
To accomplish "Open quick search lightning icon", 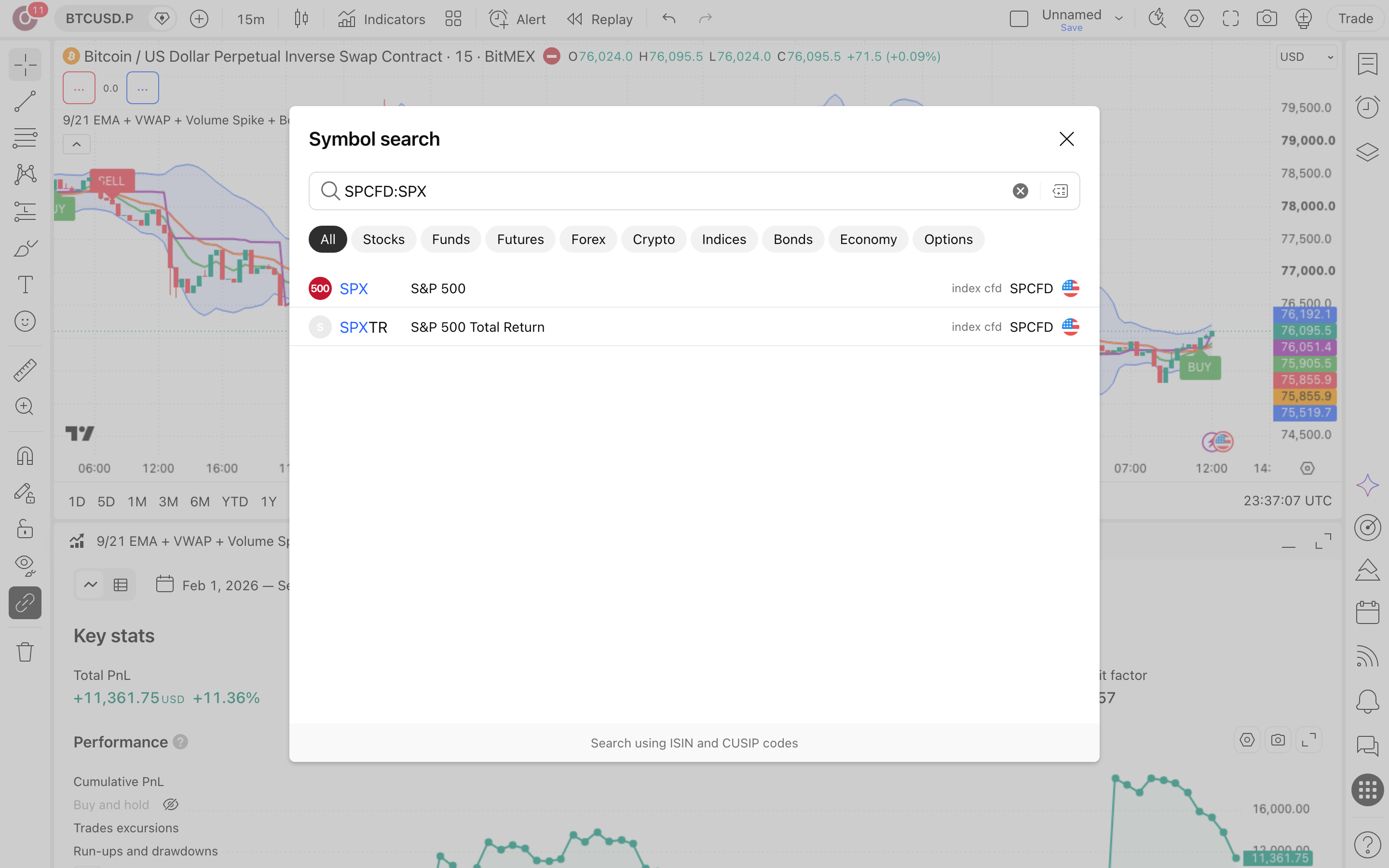I will coord(1157,19).
